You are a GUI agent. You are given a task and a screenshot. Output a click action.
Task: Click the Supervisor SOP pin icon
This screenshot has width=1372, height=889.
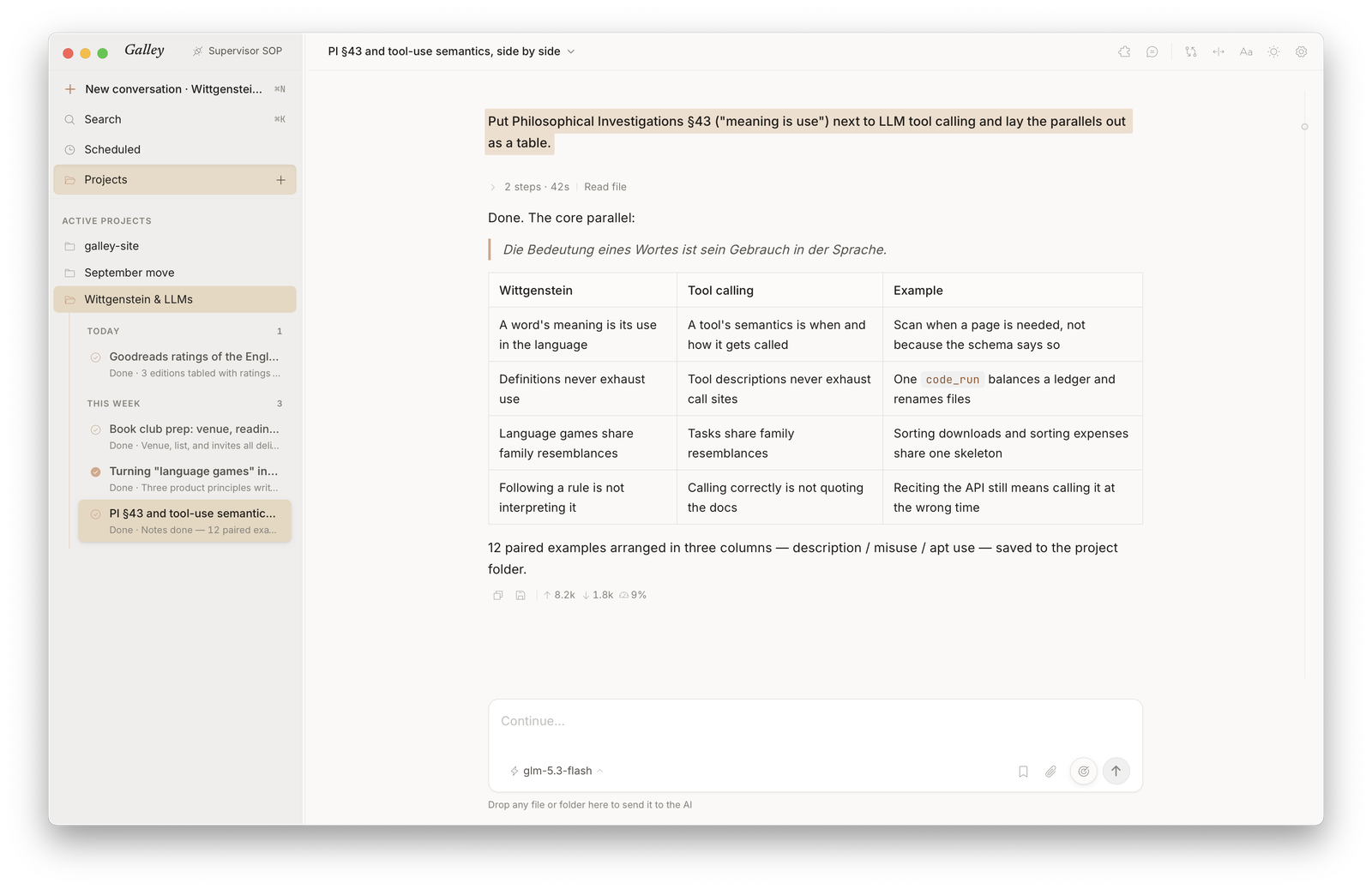[x=198, y=51]
